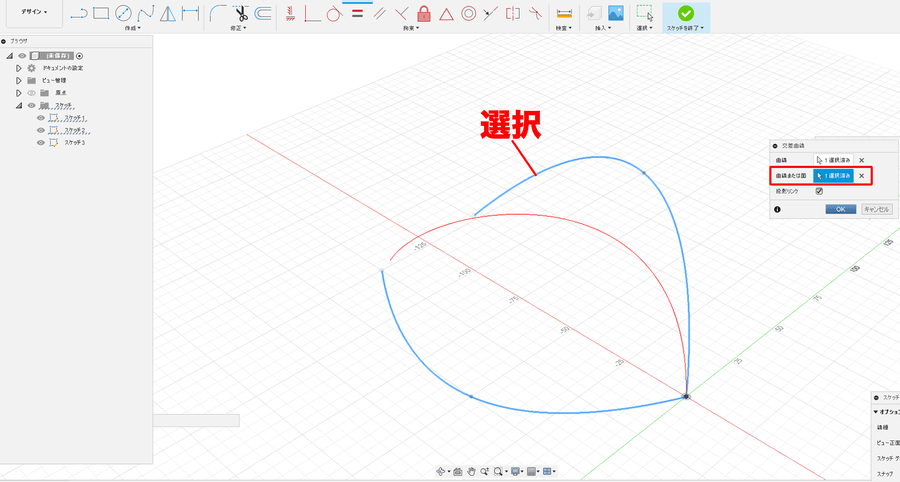The image size is (900, 482).
Task: Select the Mirror tool triangle icon
Action: tap(168, 13)
